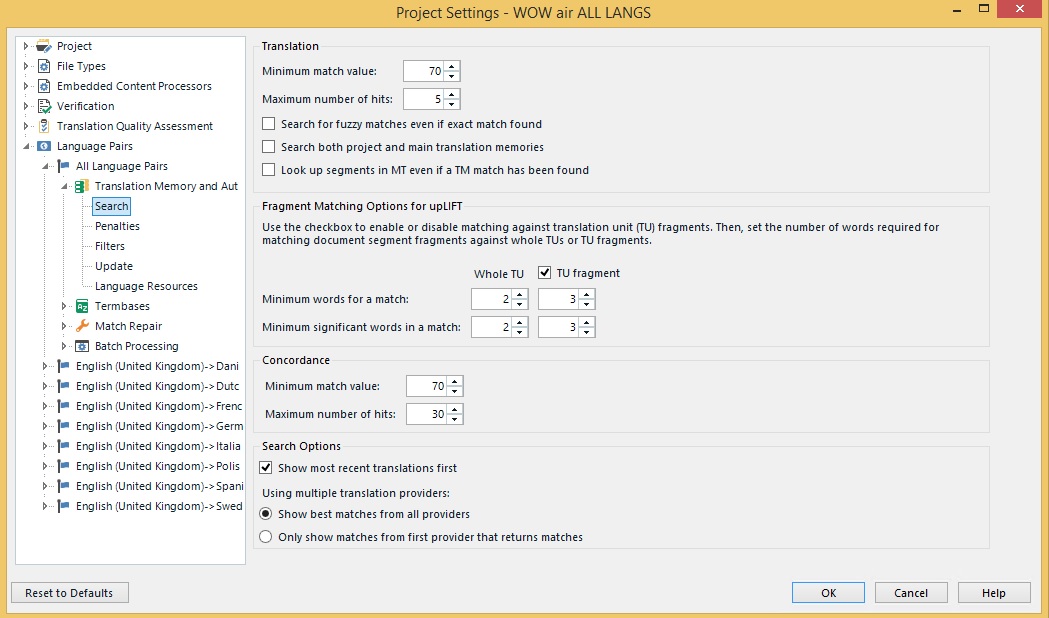Click the Translation Memory and Automated Translation icon
Image resolution: width=1049 pixels, height=618 pixels.
(82, 187)
